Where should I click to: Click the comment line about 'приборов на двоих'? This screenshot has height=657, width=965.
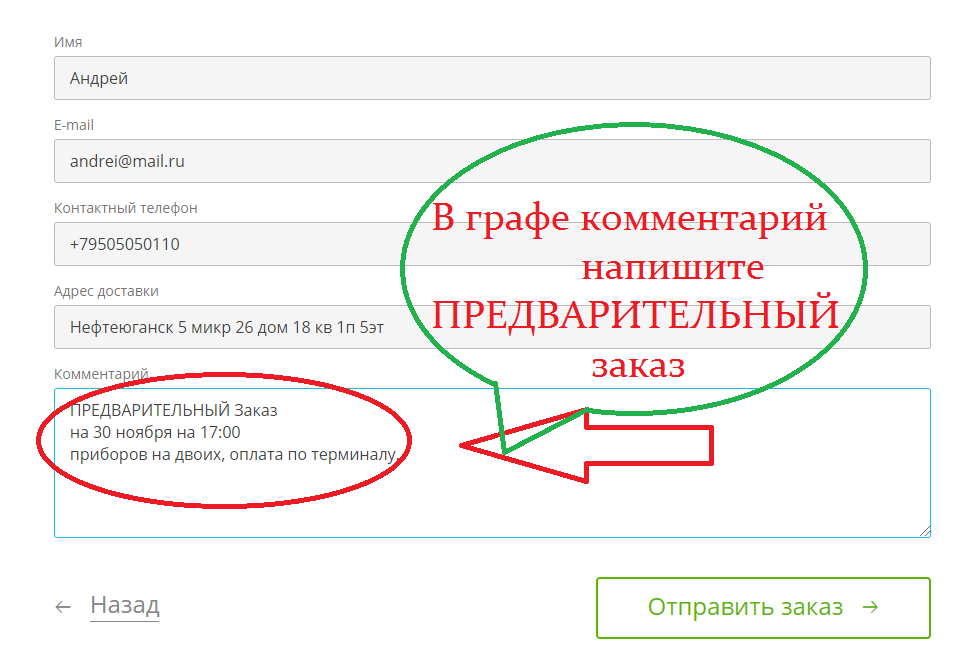[234, 455]
